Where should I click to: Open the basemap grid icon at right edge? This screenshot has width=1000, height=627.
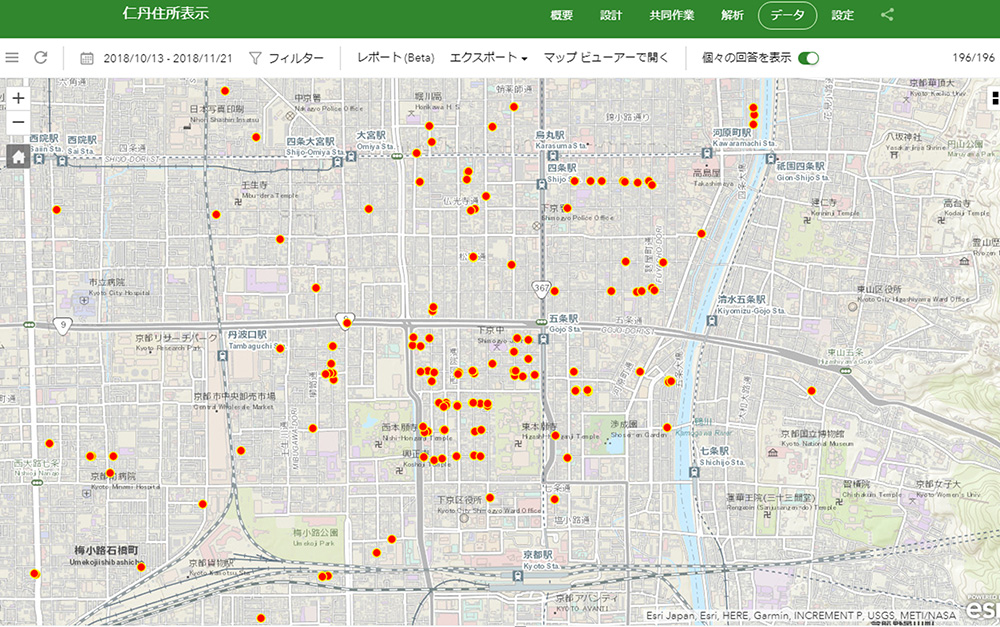coord(994,97)
